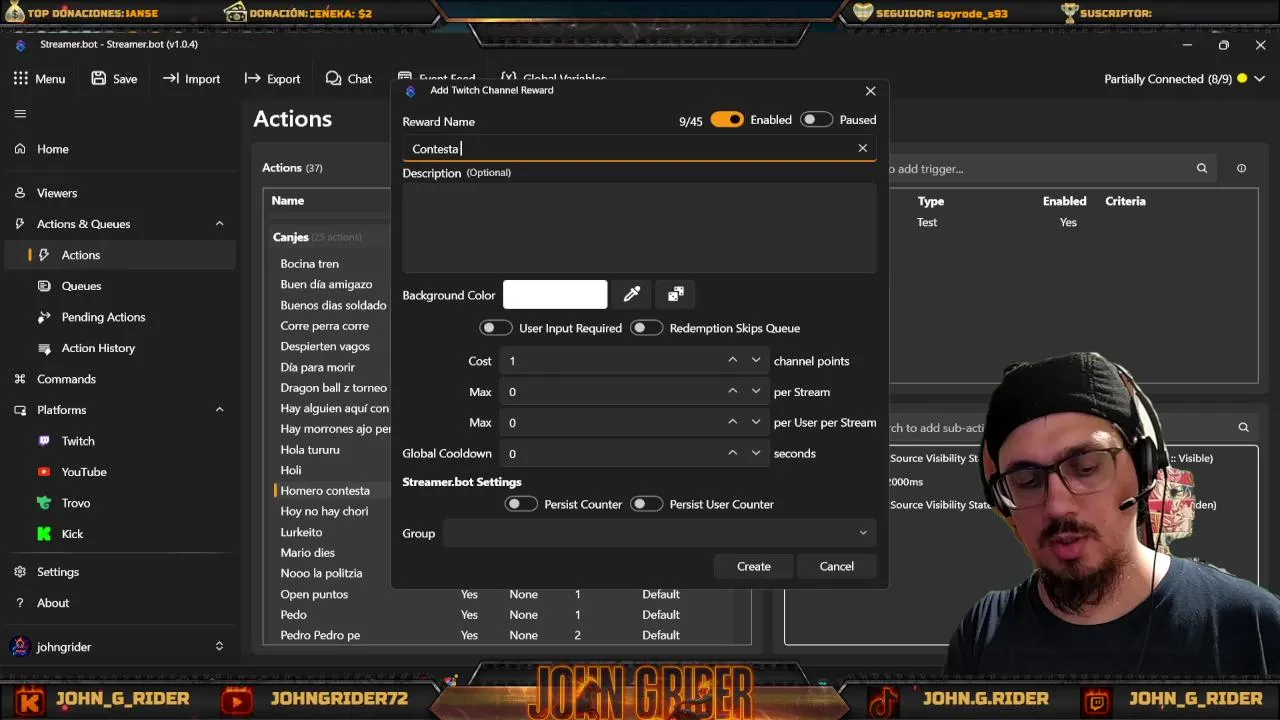Click the YouTube platform icon
1280x720 pixels.
click(44, 472)
